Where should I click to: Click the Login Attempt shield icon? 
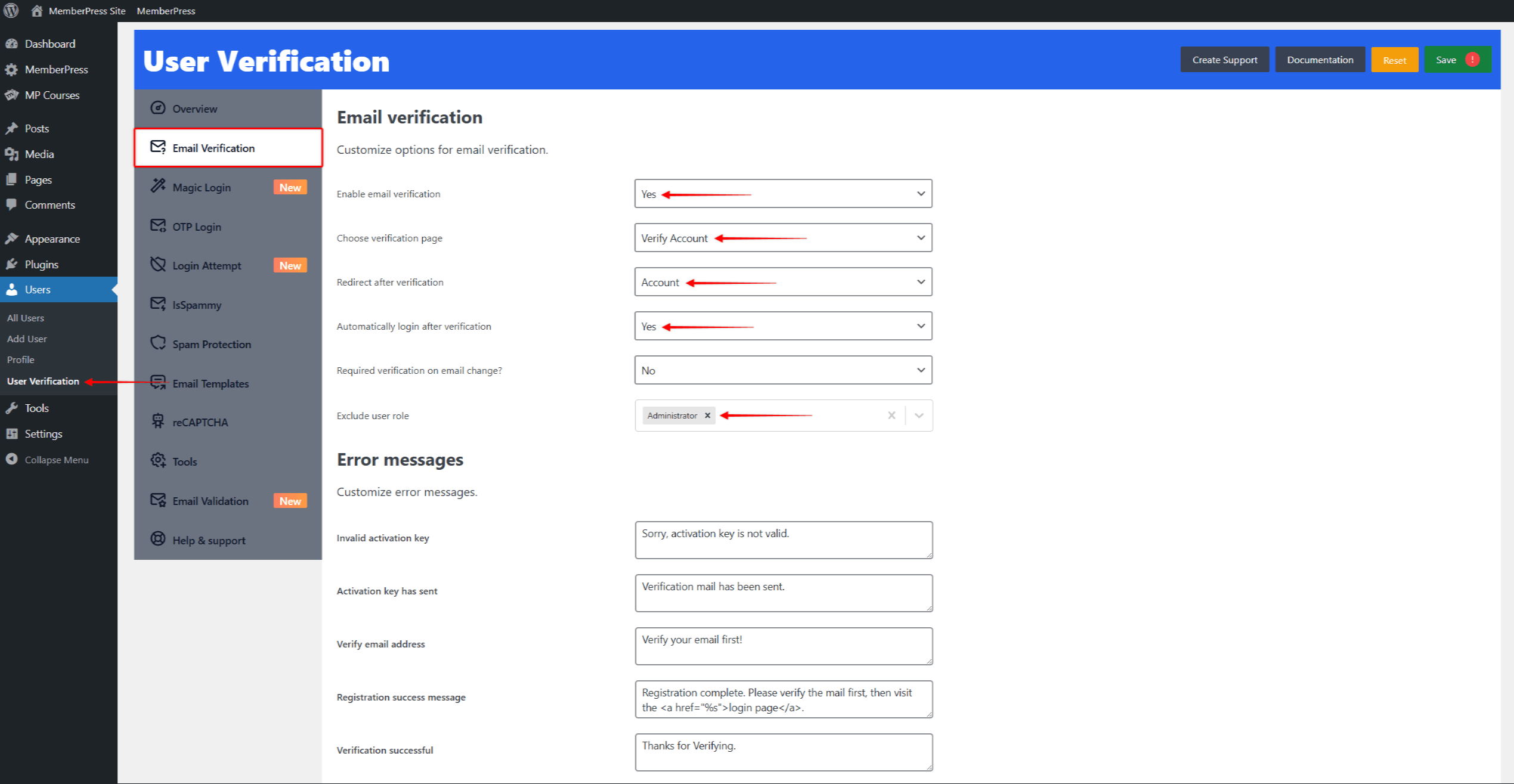click(x=157, y=264)
